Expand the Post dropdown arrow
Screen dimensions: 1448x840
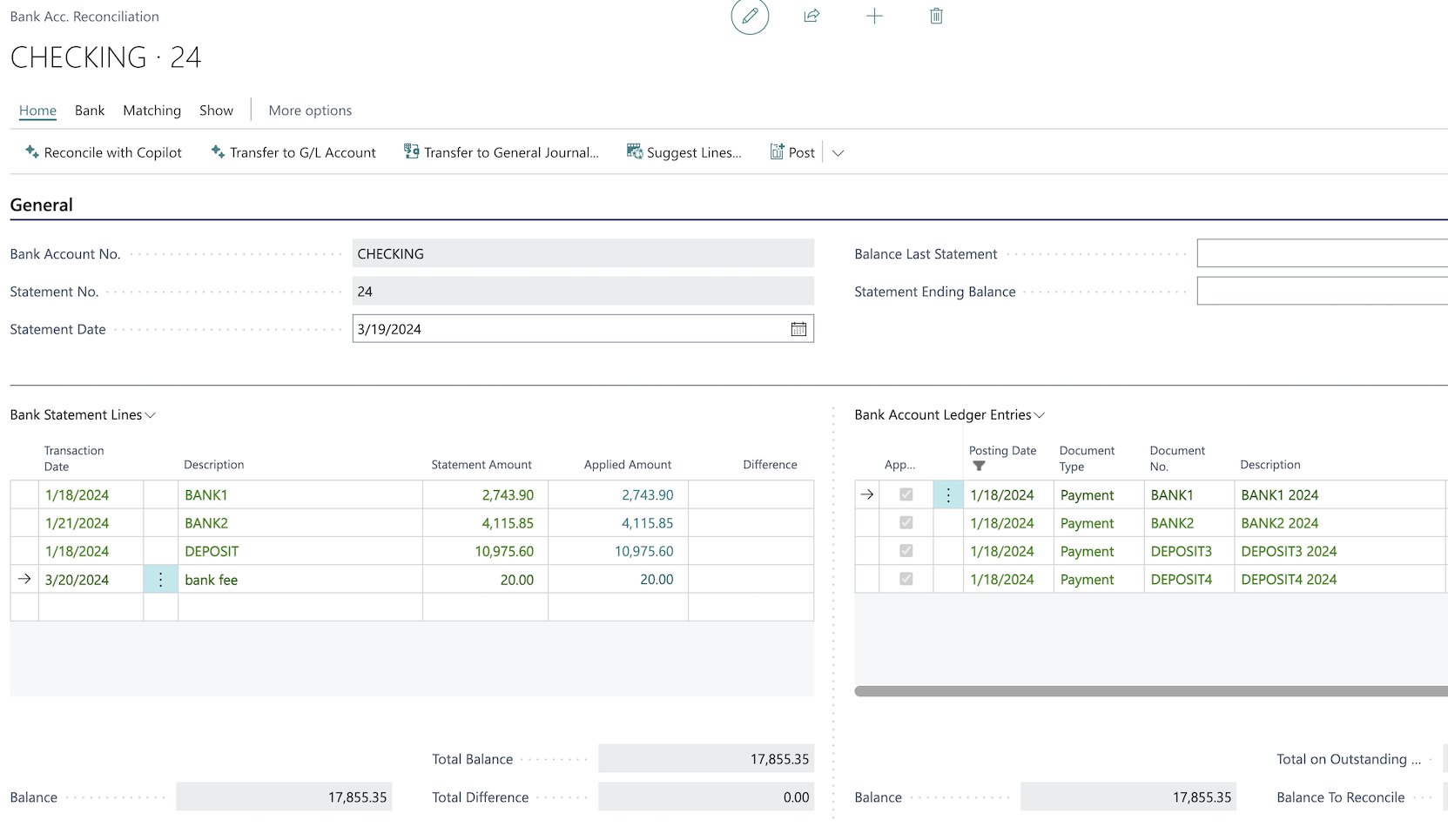(x=838, y=153)
